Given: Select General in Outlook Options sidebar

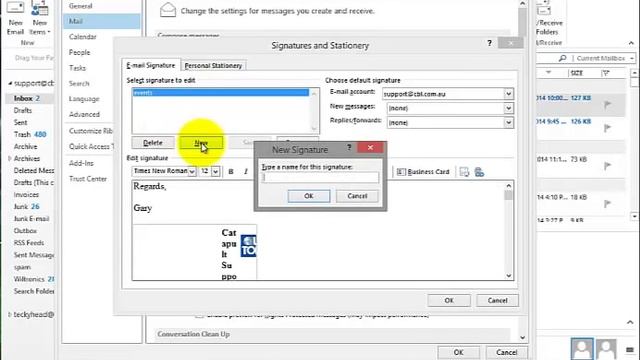Looking at the screenshot, I should click(80, 6).
